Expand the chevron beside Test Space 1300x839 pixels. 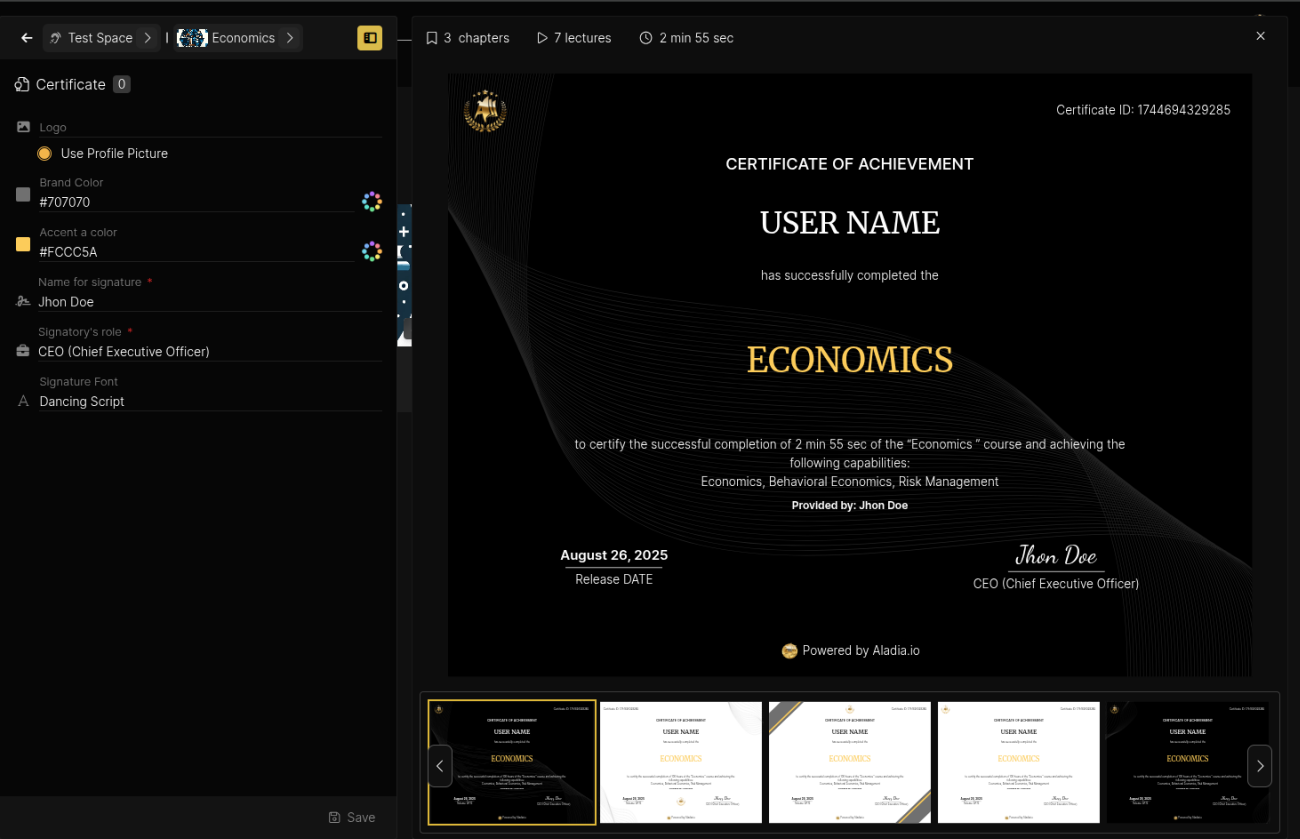tap(147, 38)
